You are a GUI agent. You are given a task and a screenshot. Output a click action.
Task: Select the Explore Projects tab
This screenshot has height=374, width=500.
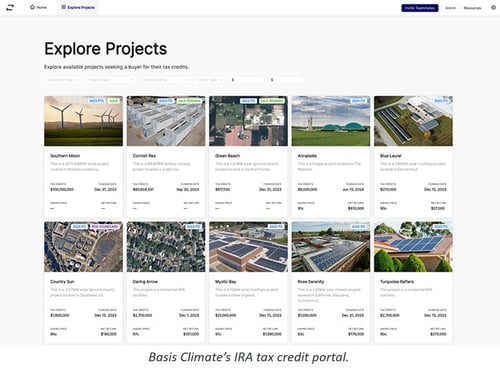78,7
